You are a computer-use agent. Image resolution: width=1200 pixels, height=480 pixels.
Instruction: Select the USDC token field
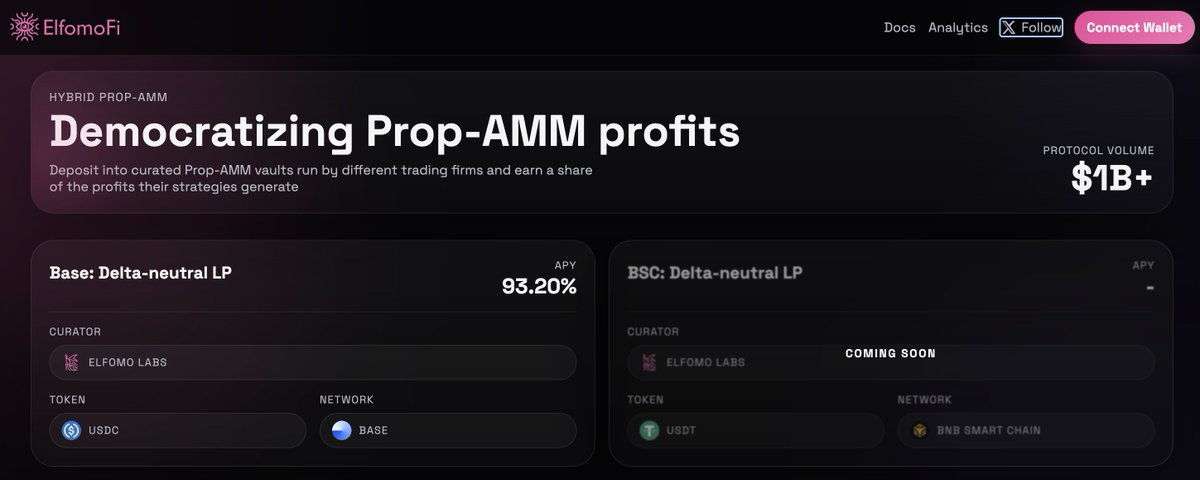pos(177,431)
